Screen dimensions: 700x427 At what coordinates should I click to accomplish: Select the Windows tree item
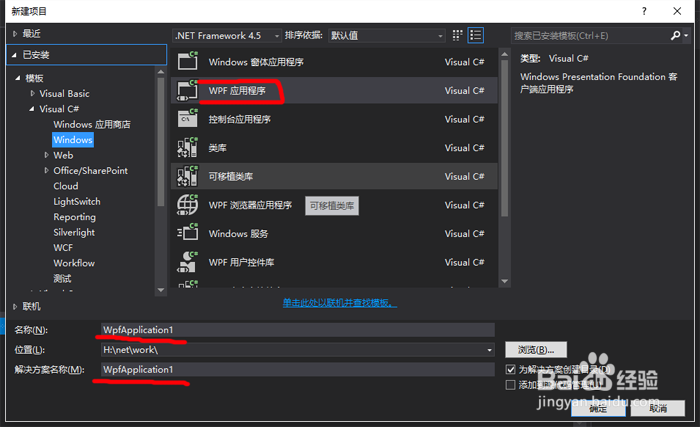pos(73,139)
